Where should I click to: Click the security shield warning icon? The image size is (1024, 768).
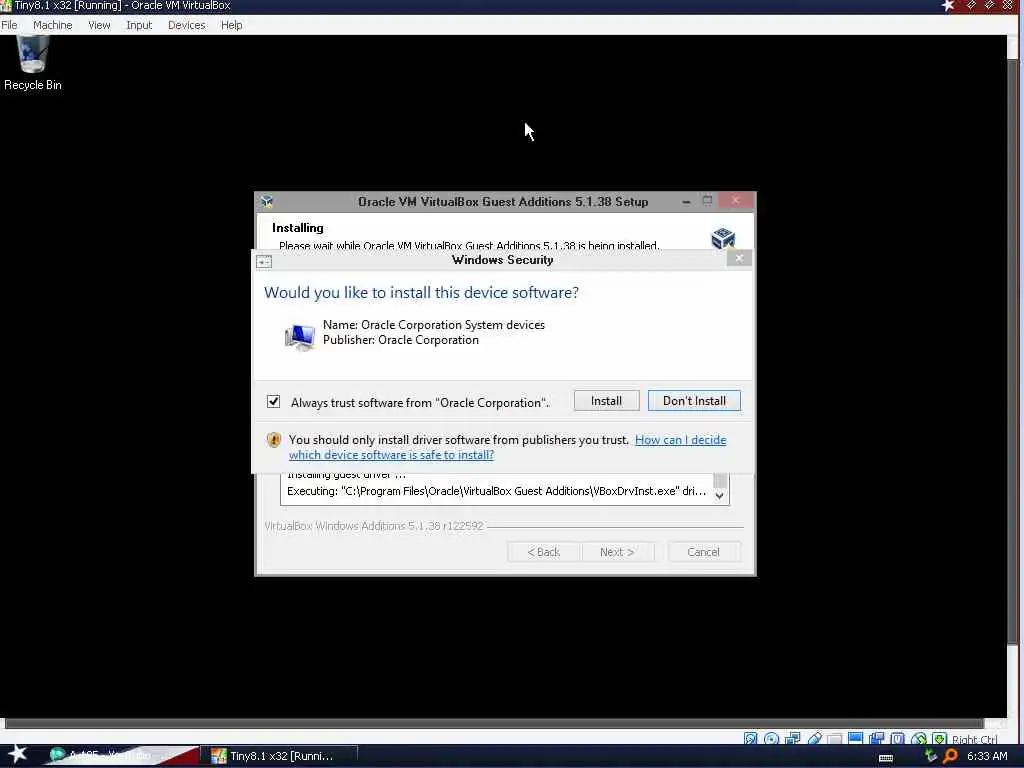pyautogui.click(x=274, y=440)
